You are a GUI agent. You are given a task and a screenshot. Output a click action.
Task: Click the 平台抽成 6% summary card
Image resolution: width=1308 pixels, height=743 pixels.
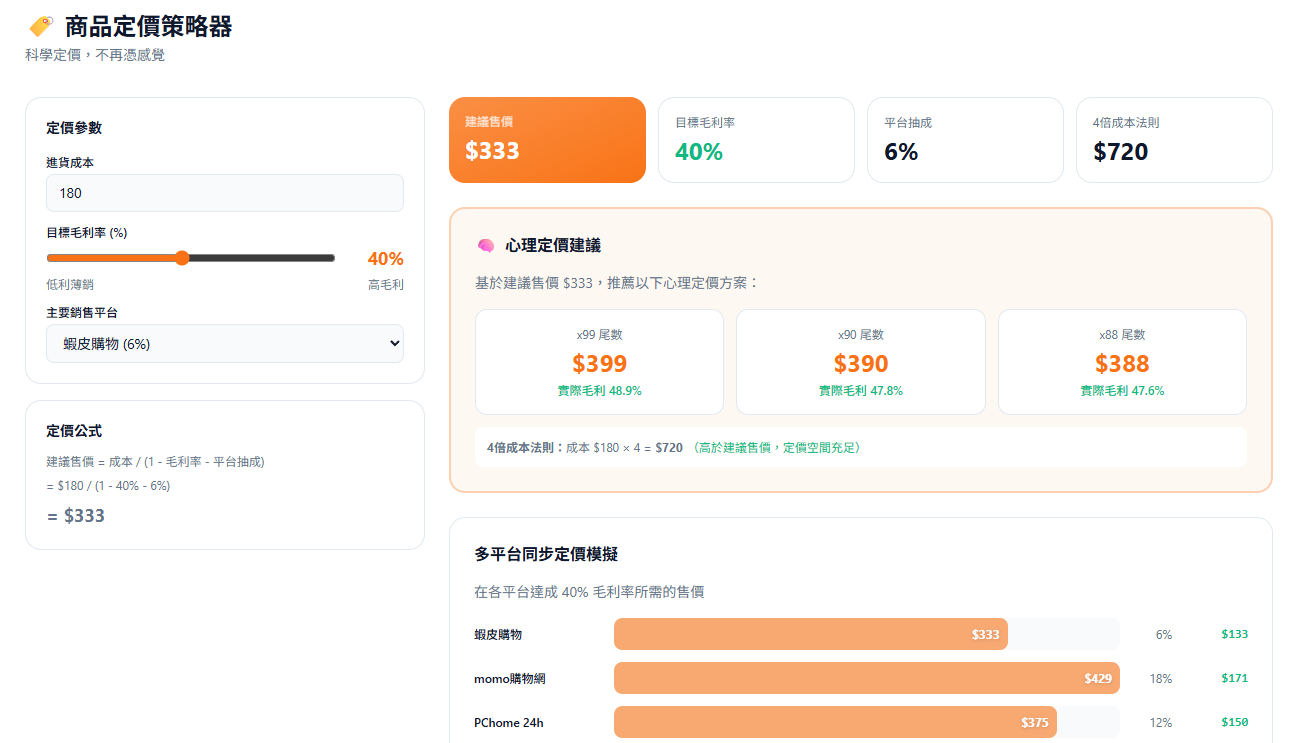coord(965,140)
